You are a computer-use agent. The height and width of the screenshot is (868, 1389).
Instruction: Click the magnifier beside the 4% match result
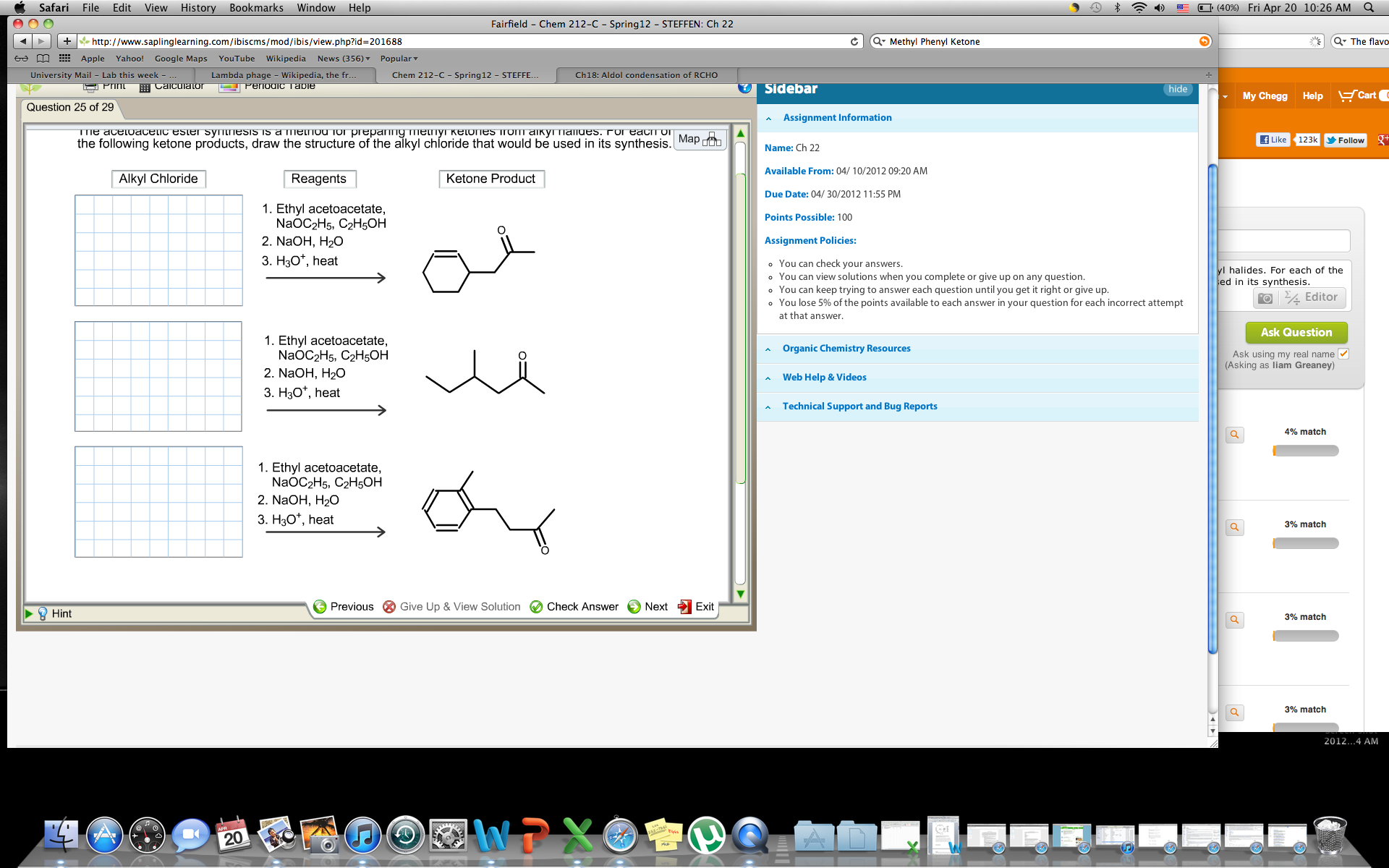coord(1235,435)
